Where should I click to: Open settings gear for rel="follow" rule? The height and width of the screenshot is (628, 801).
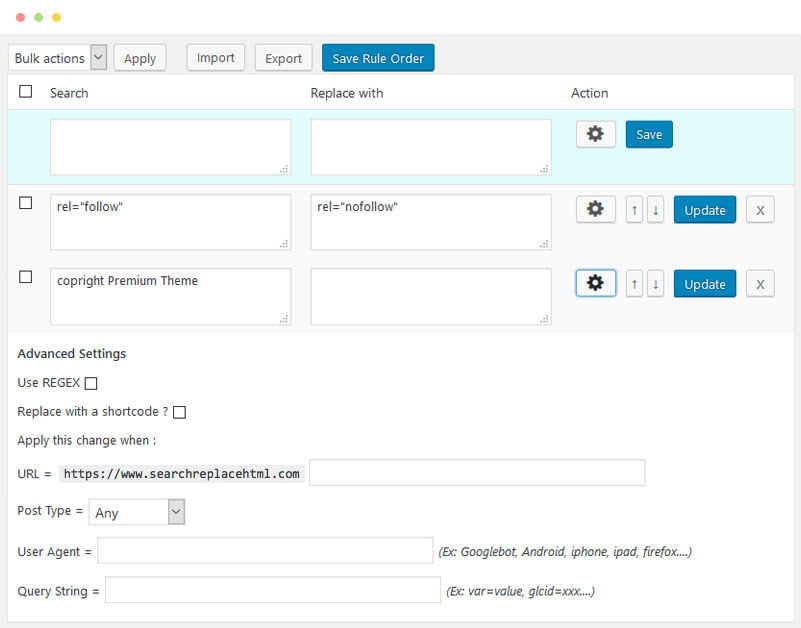595,209
